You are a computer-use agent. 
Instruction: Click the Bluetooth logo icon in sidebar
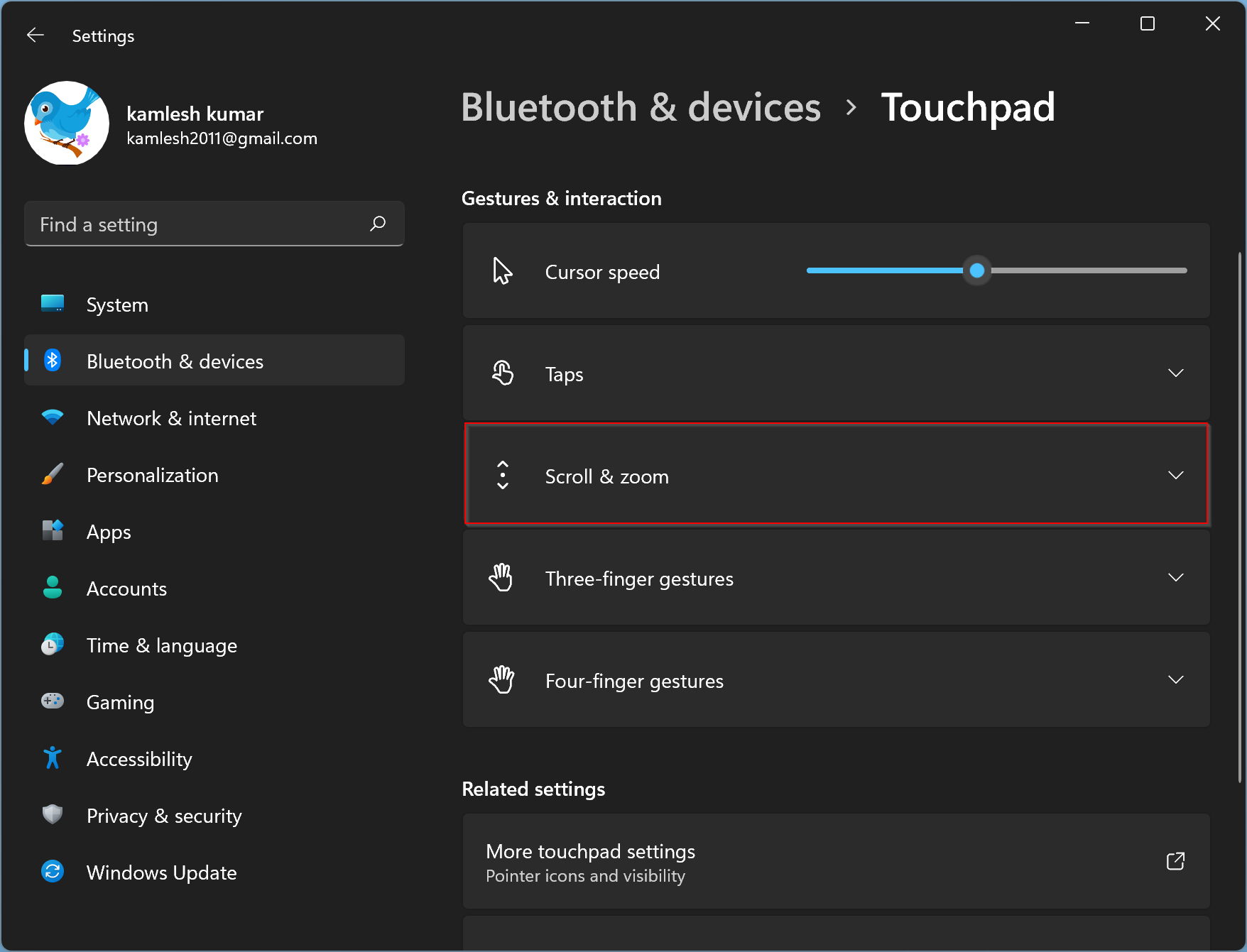click(53, 361)
